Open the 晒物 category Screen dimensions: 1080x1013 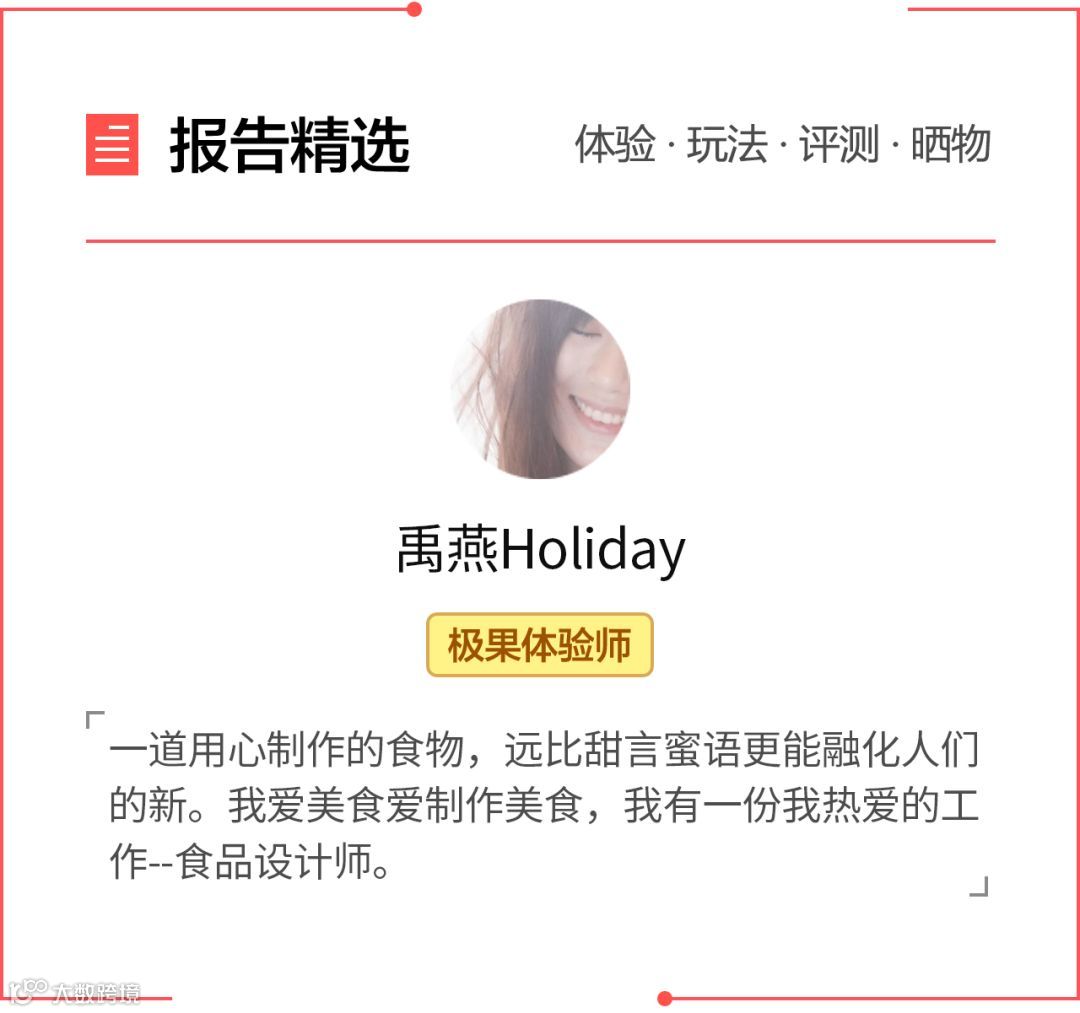[951, 145]
